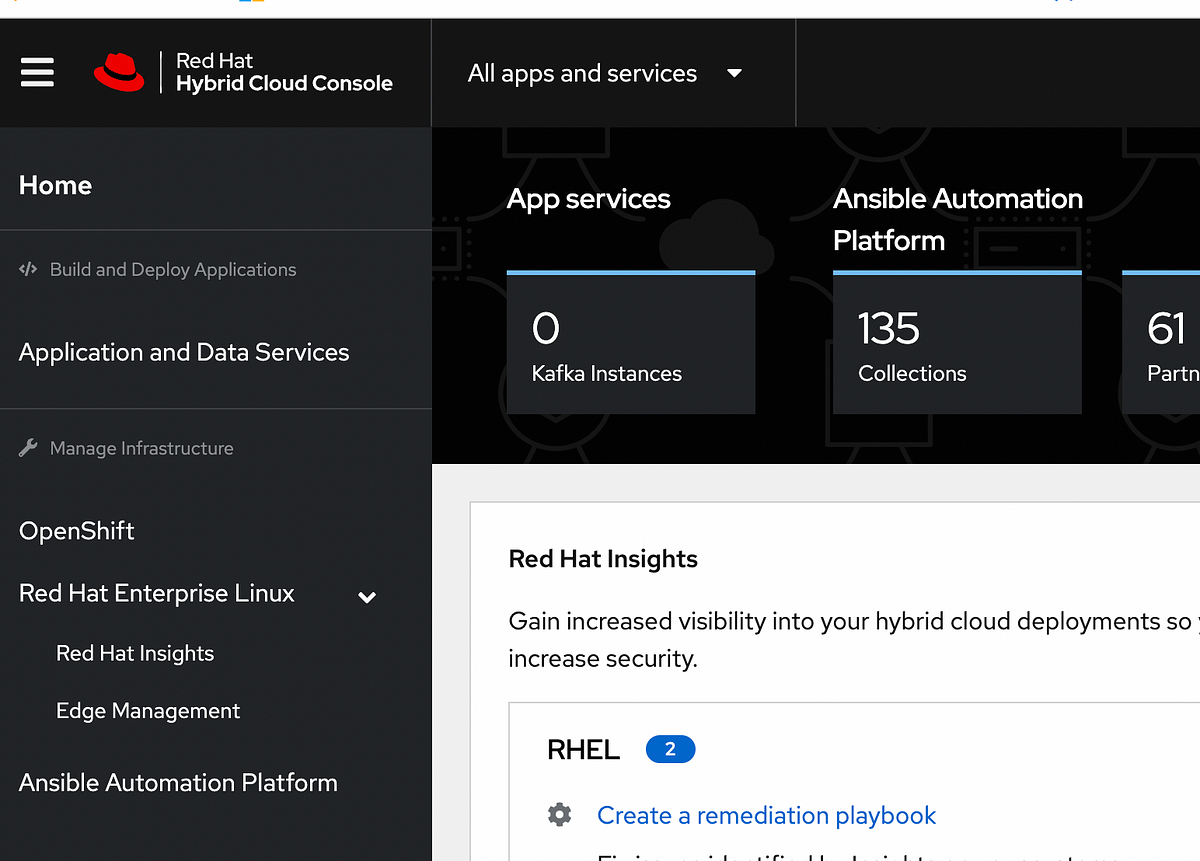Open Application and Data Services
This screenshot has width=1200, height=861.
tap(184, 352)
